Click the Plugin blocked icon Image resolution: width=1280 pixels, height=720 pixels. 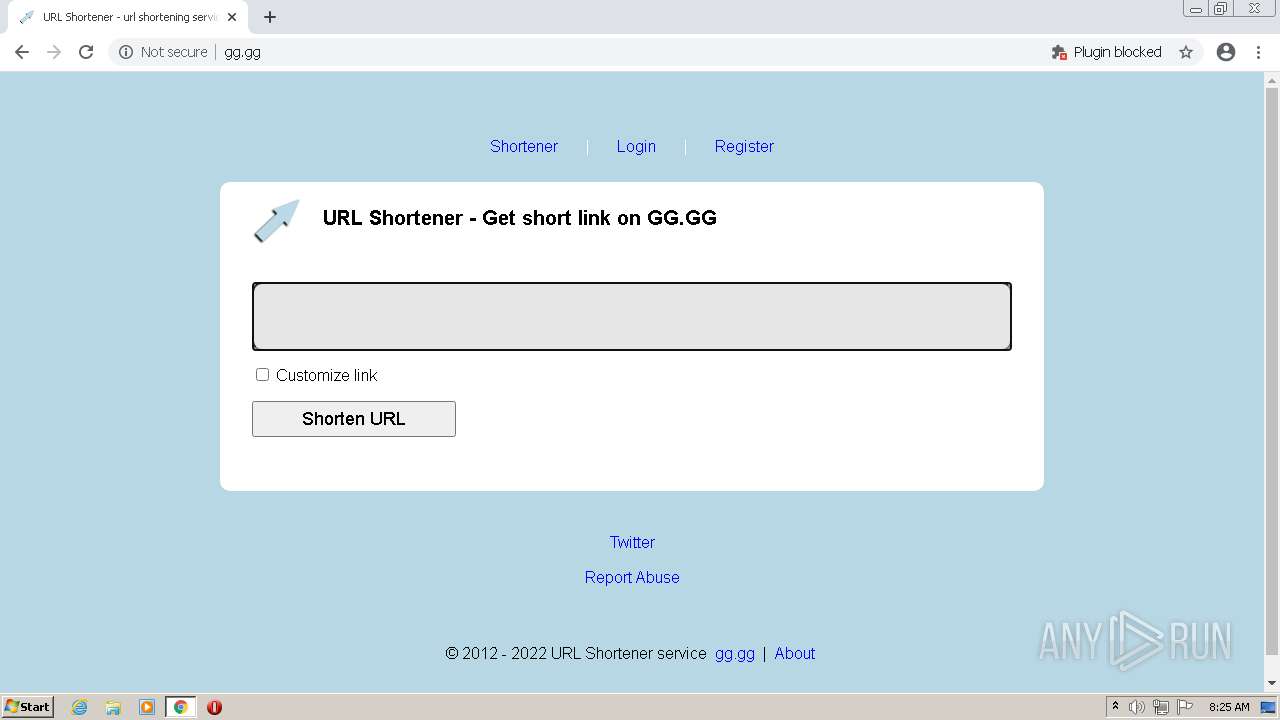[1059, 52]
